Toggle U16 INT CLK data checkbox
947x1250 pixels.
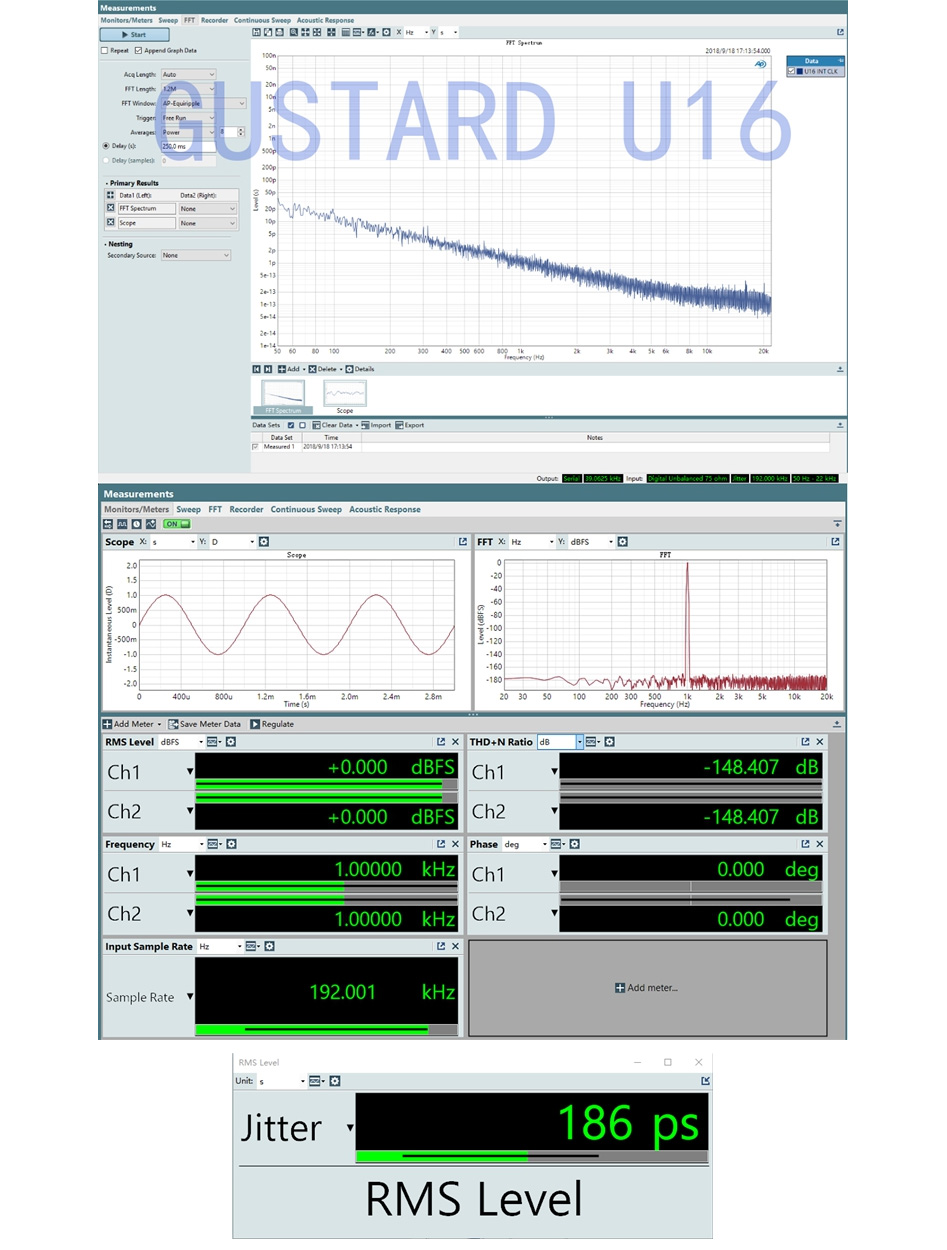(792, 71)
